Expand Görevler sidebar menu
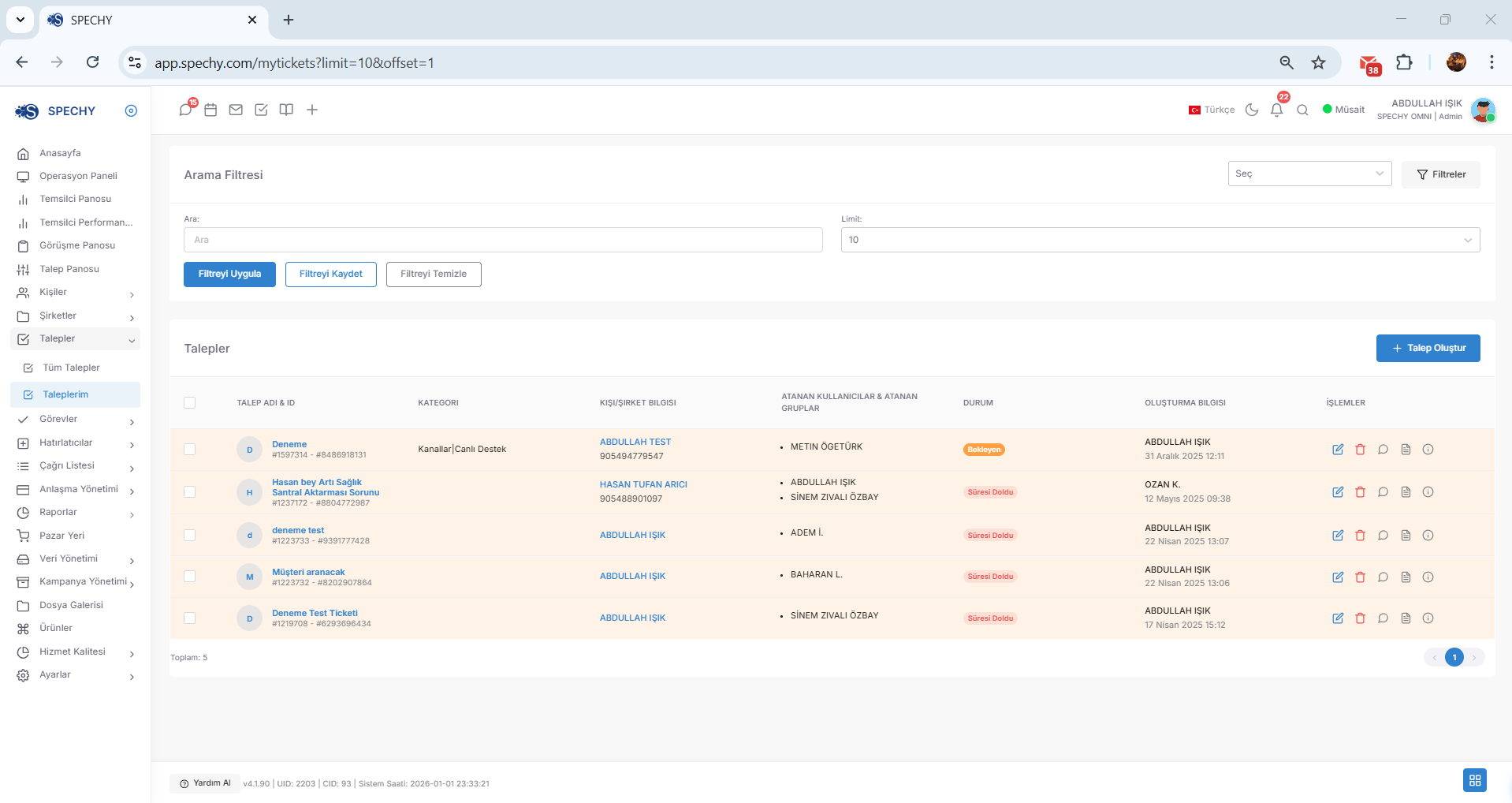 click(x=76, y=420)
